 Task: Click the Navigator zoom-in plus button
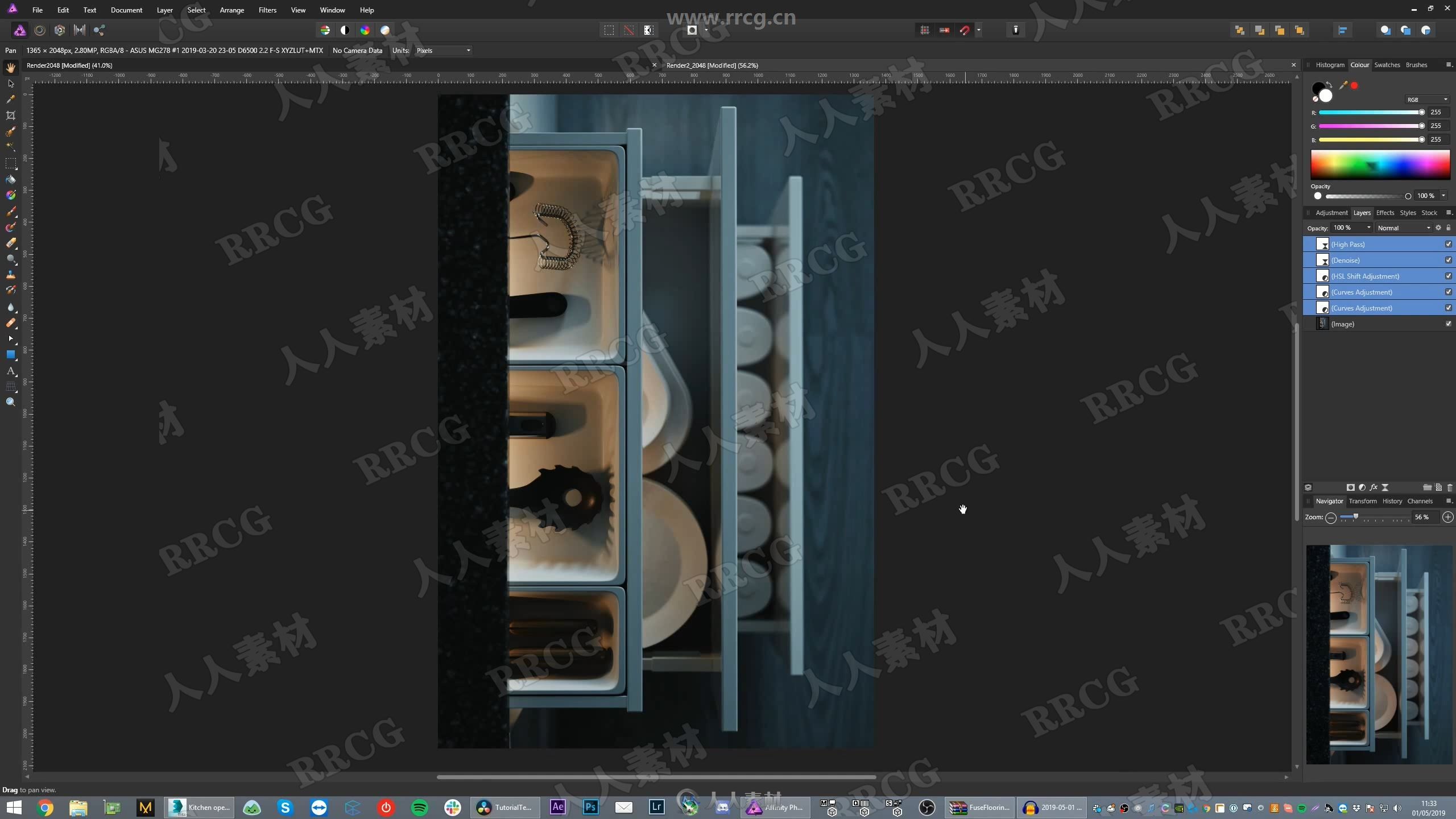pyautogui.click(x=1448, y=517)
